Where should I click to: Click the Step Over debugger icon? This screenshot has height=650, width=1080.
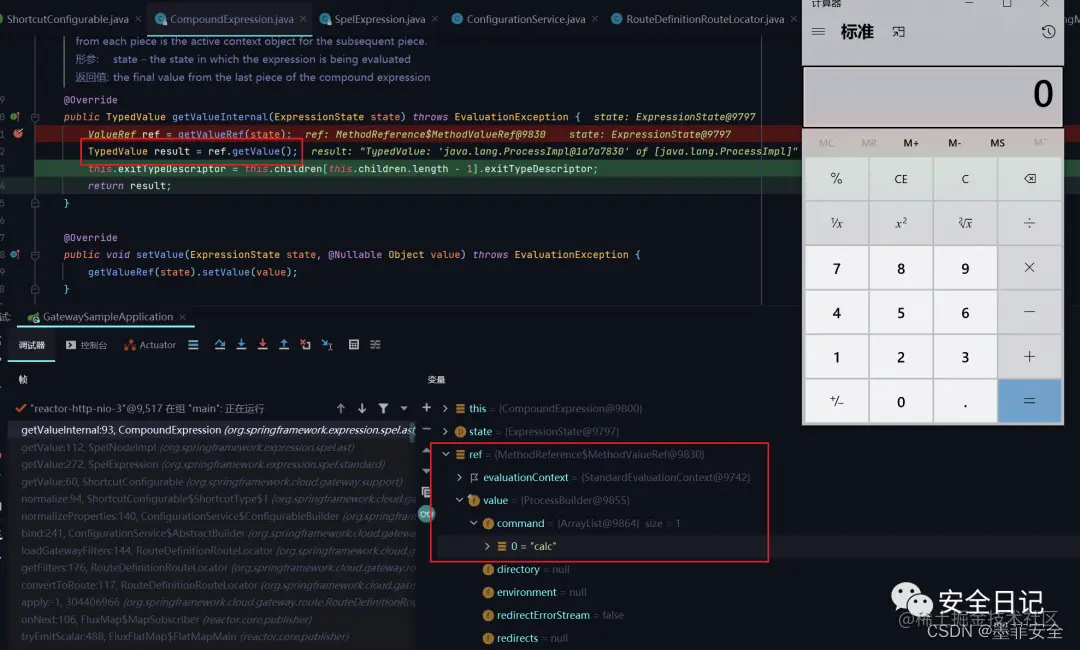[x=220, y=344]
